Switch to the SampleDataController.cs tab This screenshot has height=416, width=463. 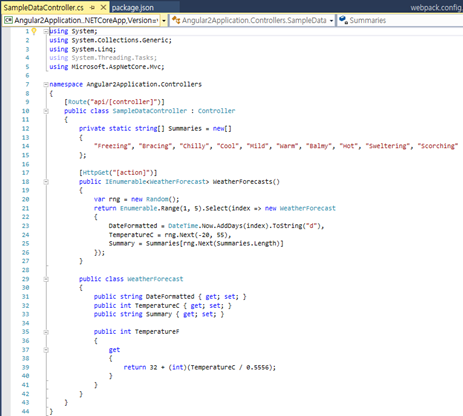tap(43, 7)
